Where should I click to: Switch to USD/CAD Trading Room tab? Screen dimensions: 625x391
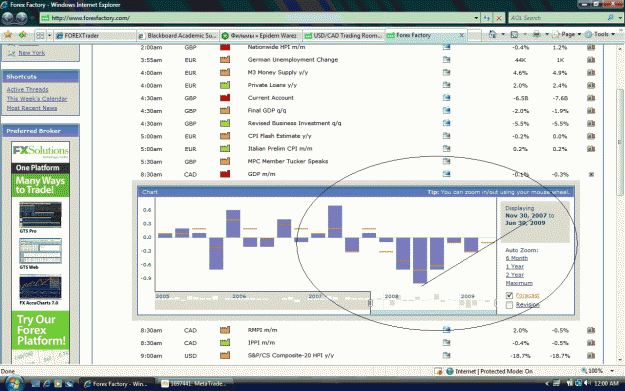(x=343, y=35)
